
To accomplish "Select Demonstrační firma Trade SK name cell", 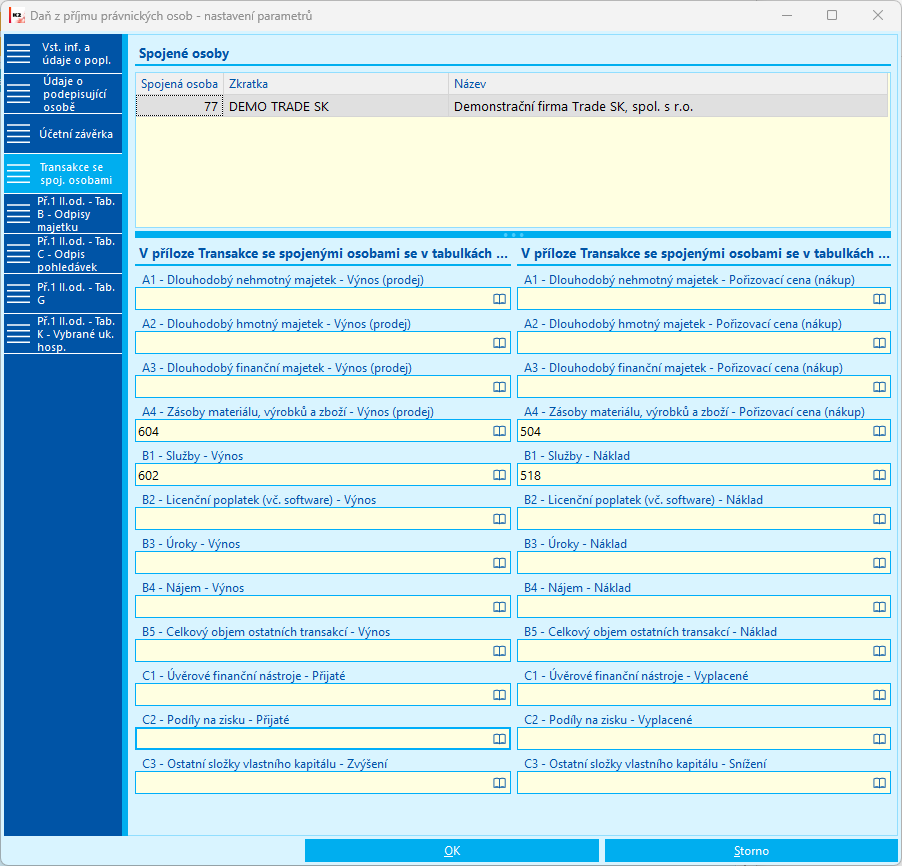I will tap(668, 106).
